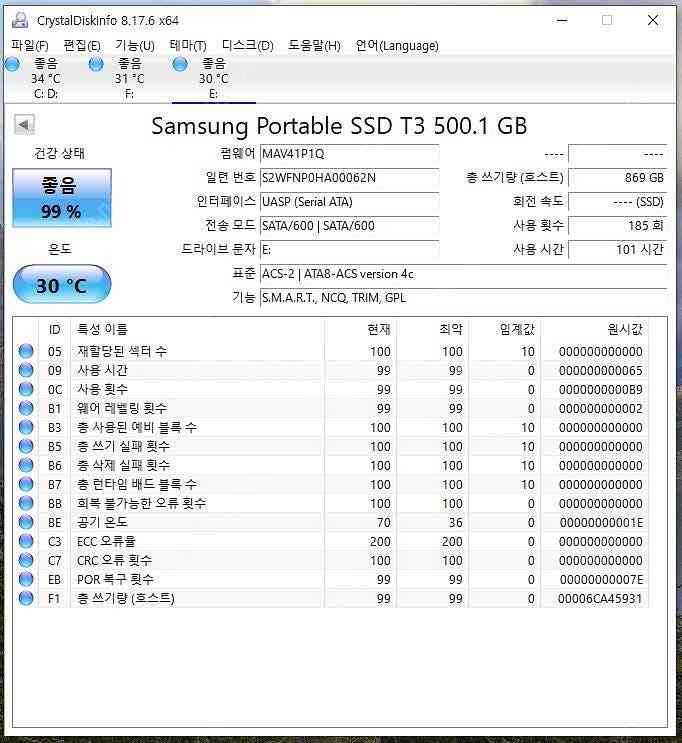Click status orb for B6 총 삭제 실패 횟수
The width and height of the screenshot is (682, 743).
coord(26,465)
